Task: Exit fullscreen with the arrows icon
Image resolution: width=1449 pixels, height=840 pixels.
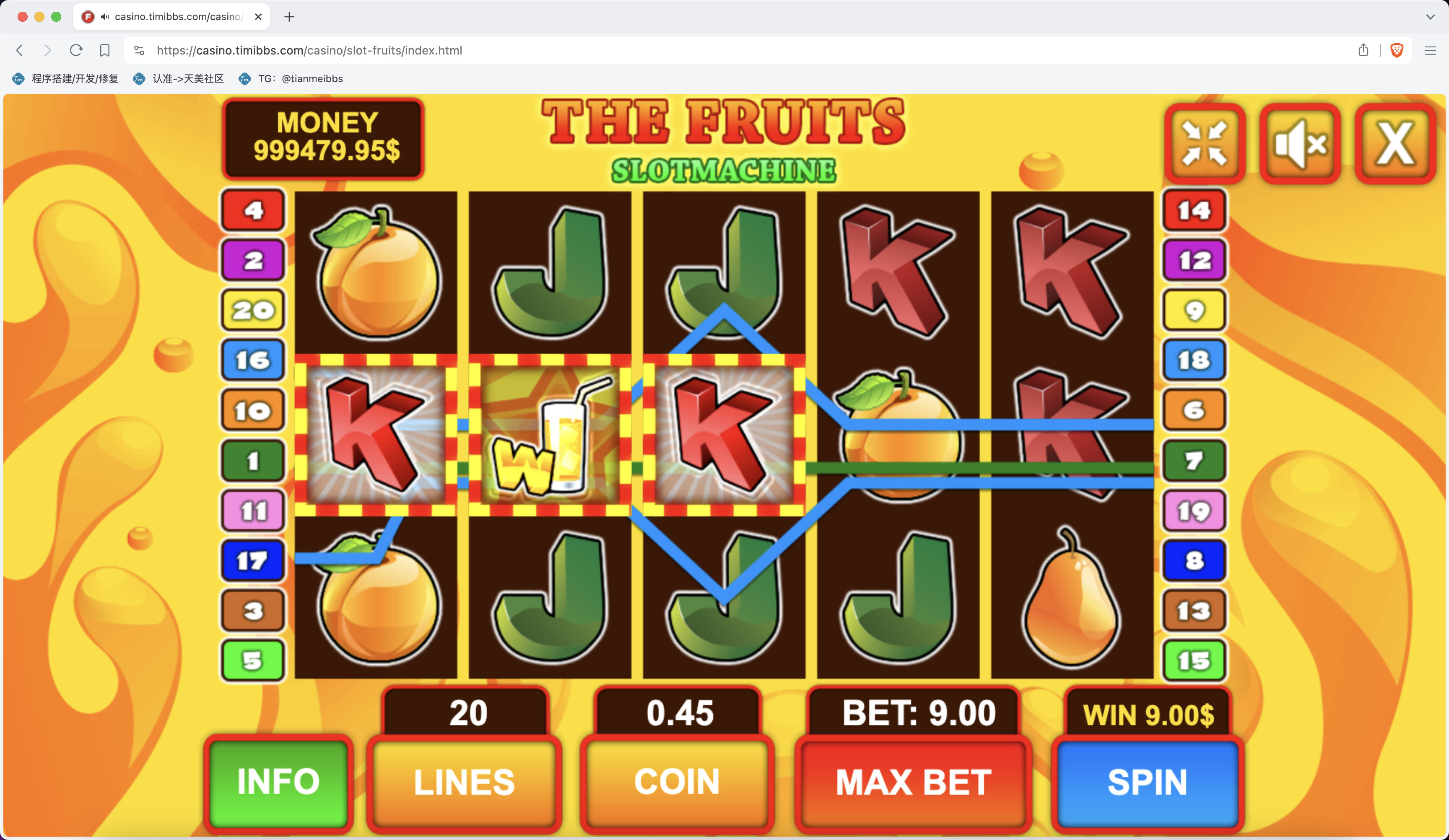Action: pos(1205,144)
